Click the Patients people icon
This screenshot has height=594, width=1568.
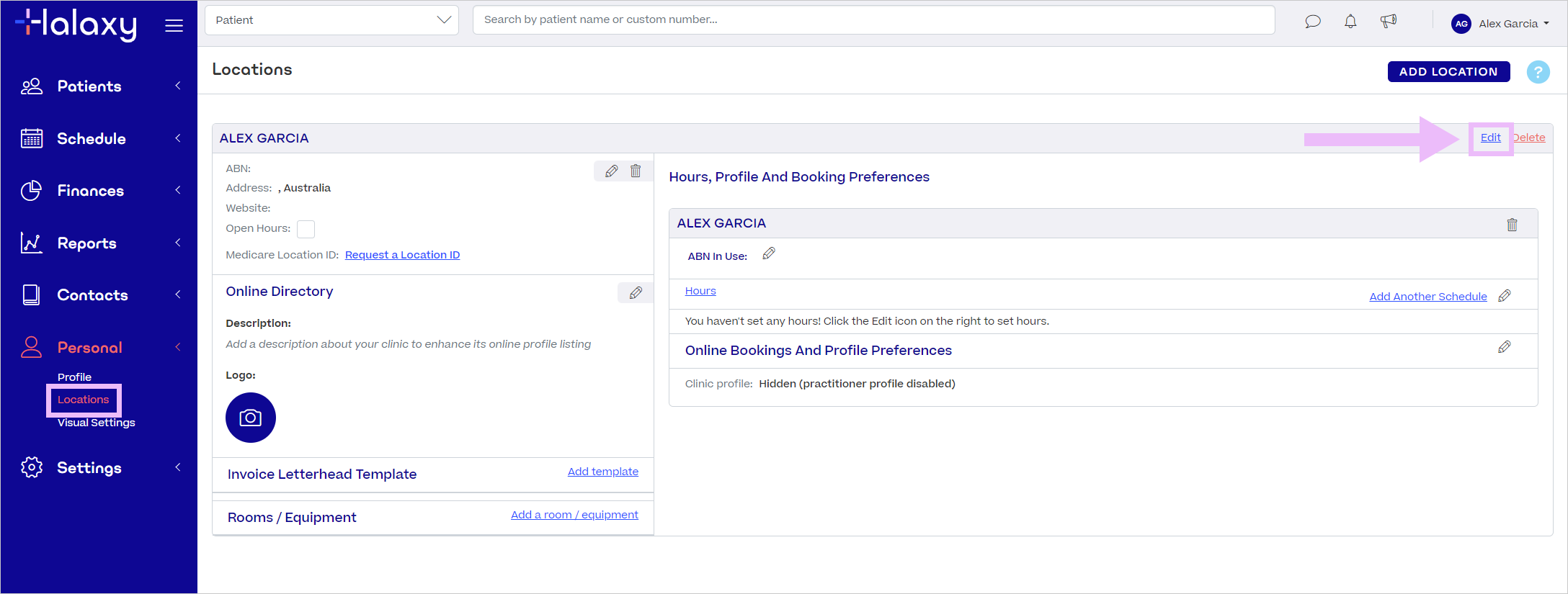click(32, 86)
